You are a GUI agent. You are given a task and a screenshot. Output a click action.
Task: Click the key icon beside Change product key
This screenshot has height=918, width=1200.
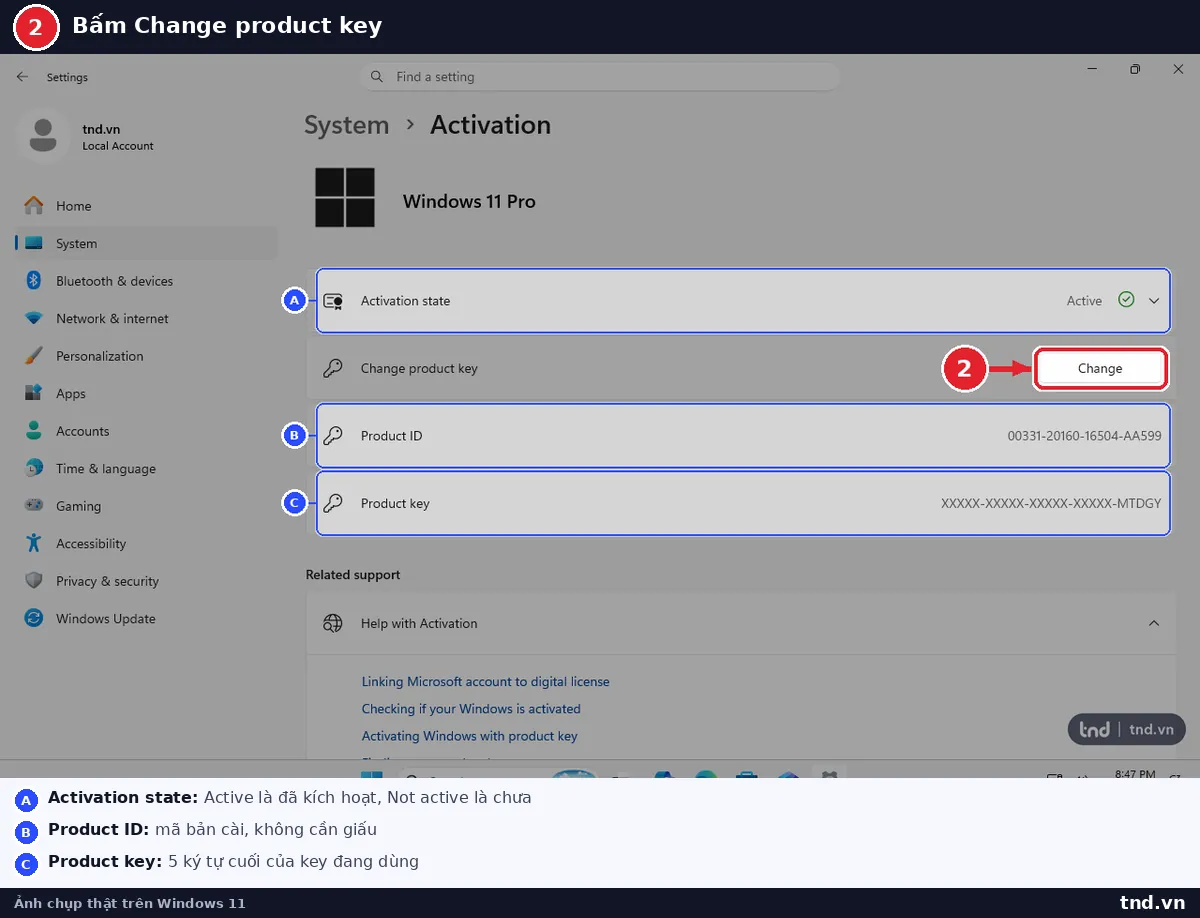333,368
